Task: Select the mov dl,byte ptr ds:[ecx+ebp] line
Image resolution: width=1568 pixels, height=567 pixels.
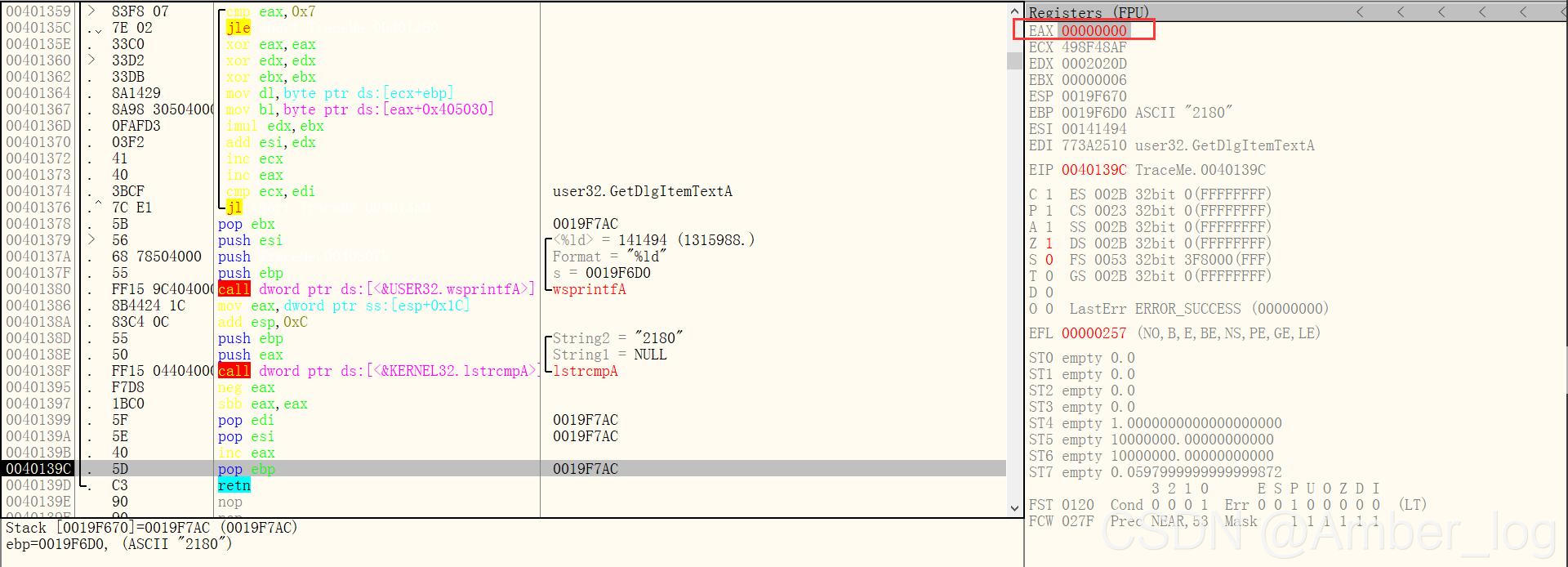Action: pos(340,93)
